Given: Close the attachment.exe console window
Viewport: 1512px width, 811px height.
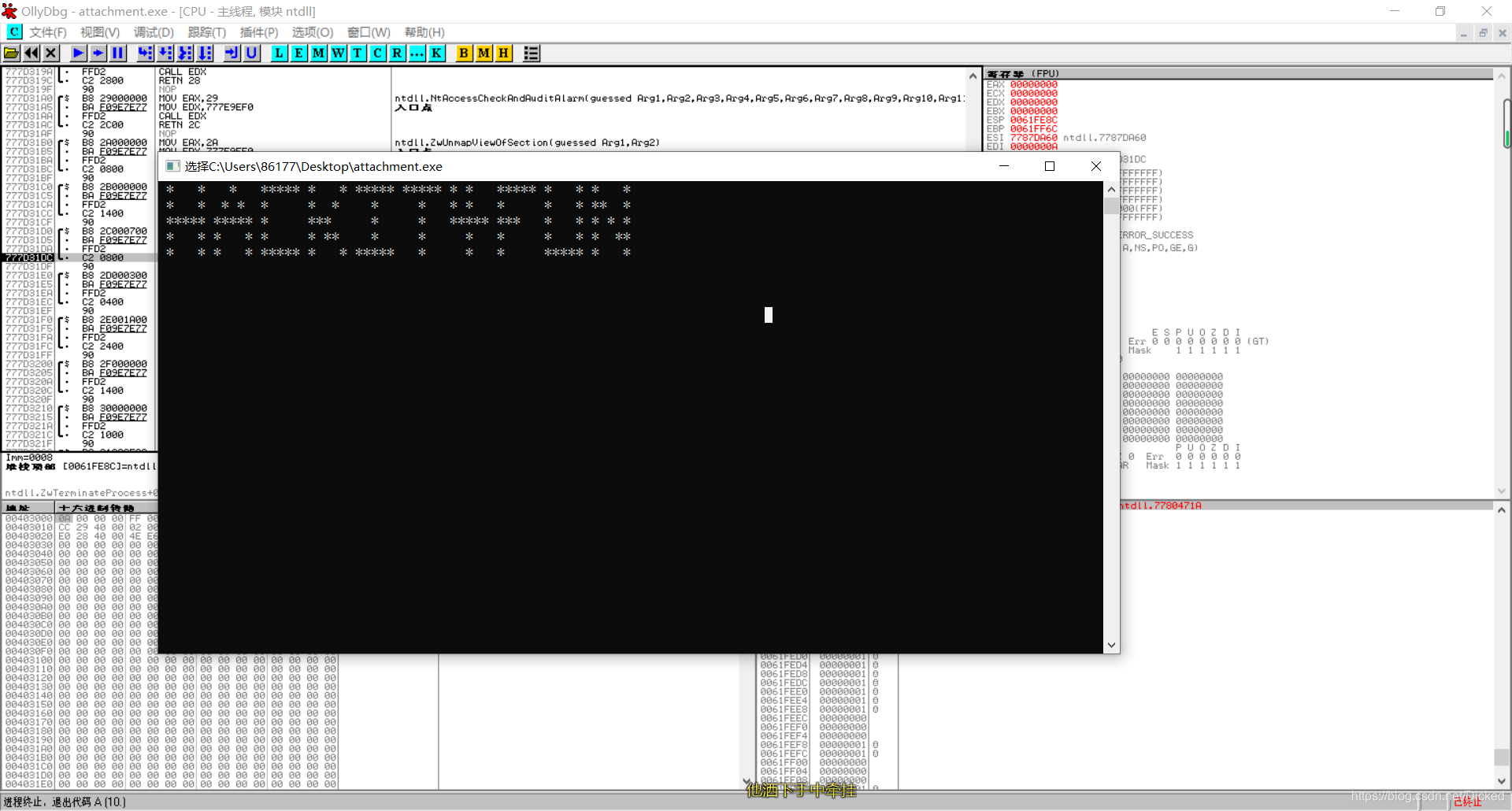Looking at the screenshot, I should (x=1096, y=166).
